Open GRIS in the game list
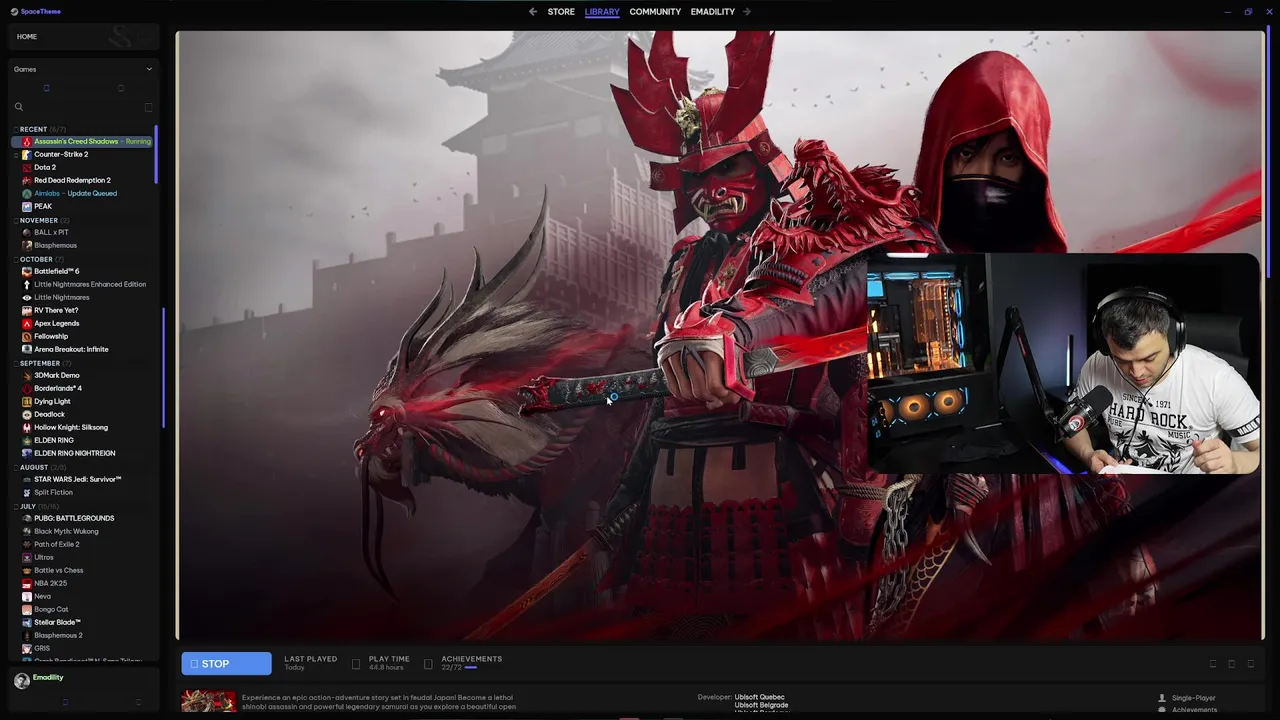The height and width of the screenshot is (720, 1280). 42,649
